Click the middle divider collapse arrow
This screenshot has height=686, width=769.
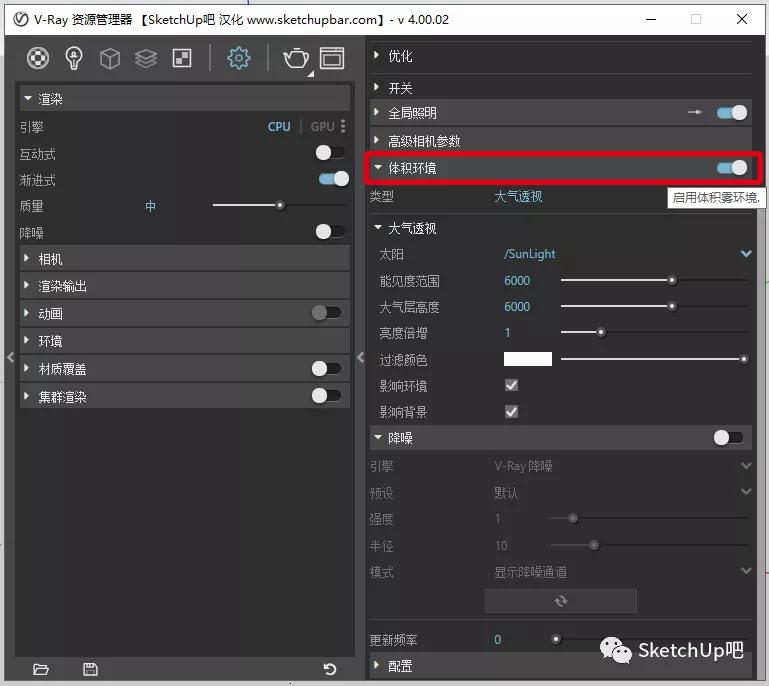(x=360, y=357)
